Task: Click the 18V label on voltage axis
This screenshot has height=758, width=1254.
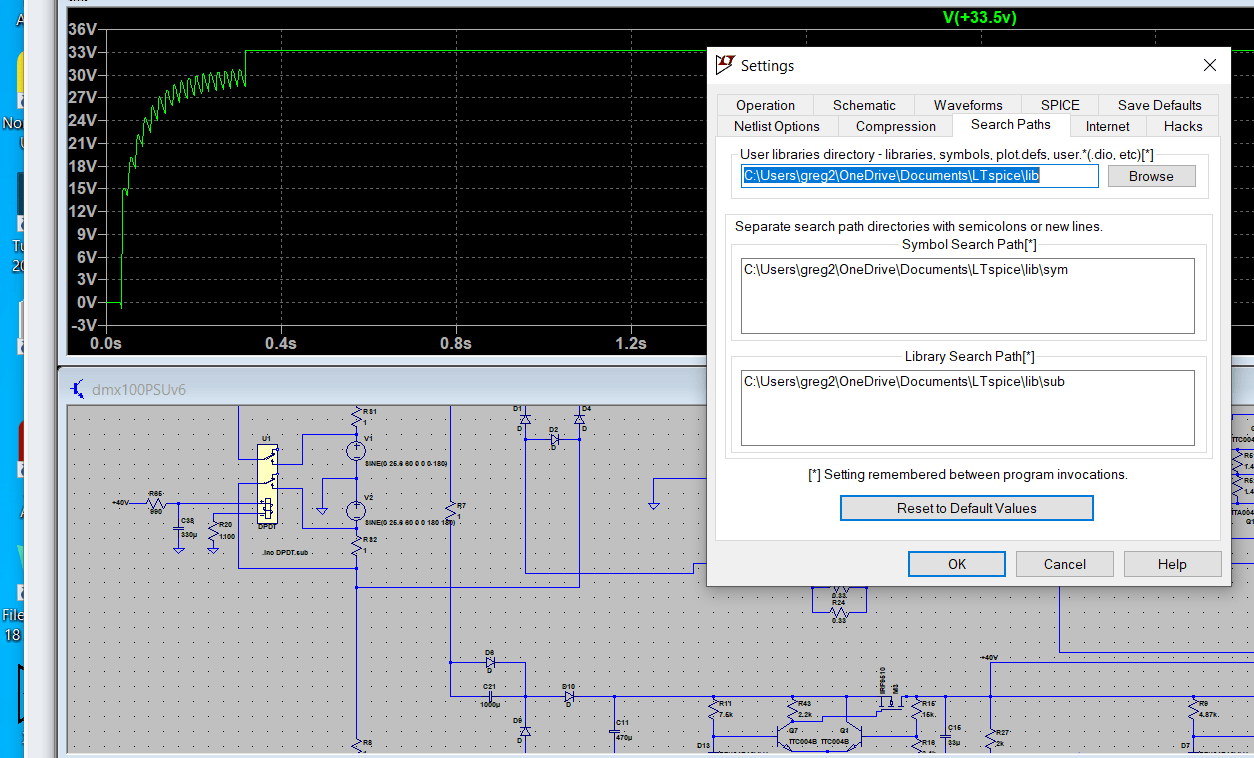Action: click(x=82, y=166)
